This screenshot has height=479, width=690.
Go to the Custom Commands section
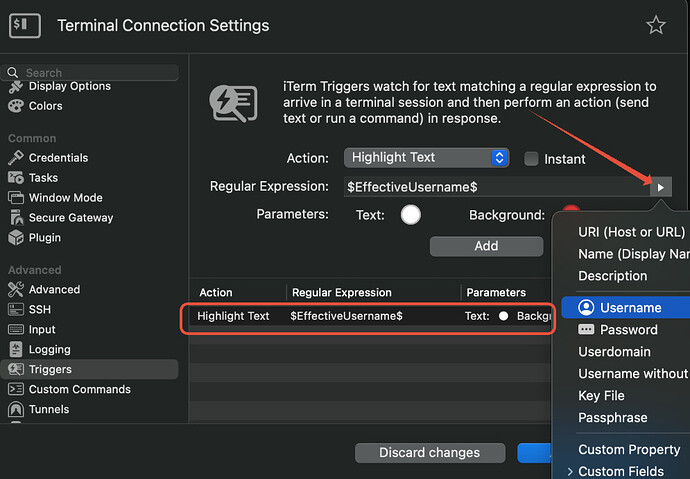coord(79,389)
